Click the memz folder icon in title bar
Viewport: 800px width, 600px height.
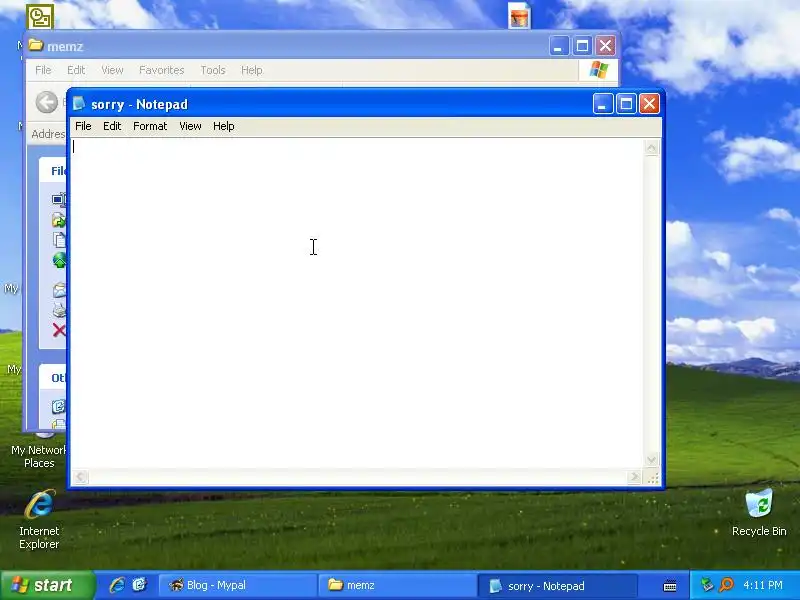click(x=36, y=45)
